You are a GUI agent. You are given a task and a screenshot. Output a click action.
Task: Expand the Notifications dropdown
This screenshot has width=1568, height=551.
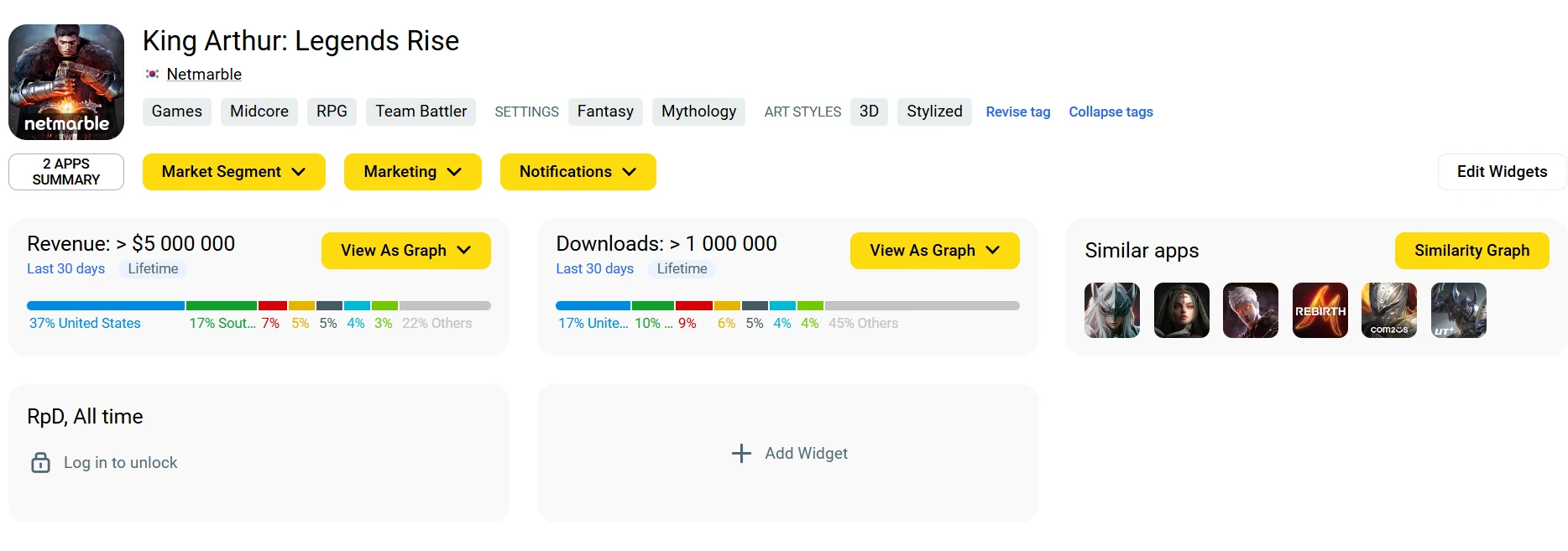[578, 172]
